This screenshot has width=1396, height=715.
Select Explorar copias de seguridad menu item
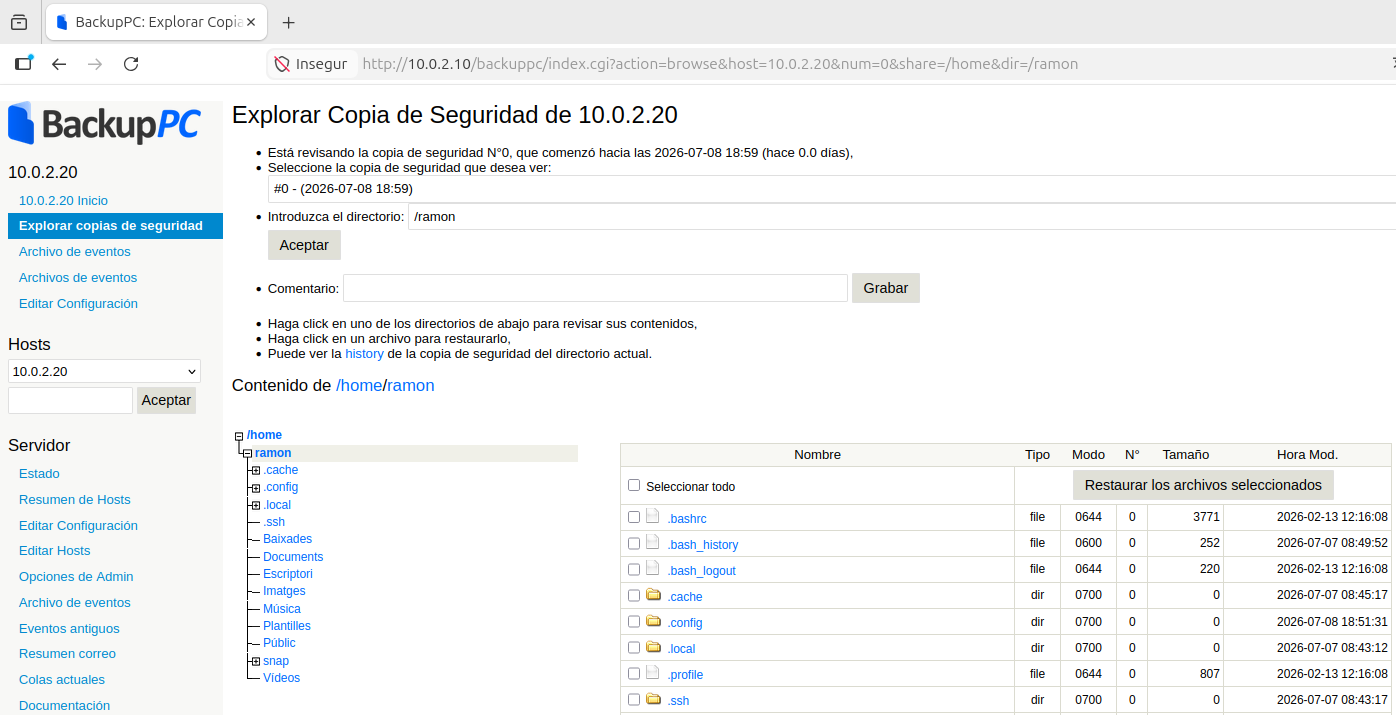(115, 226)
